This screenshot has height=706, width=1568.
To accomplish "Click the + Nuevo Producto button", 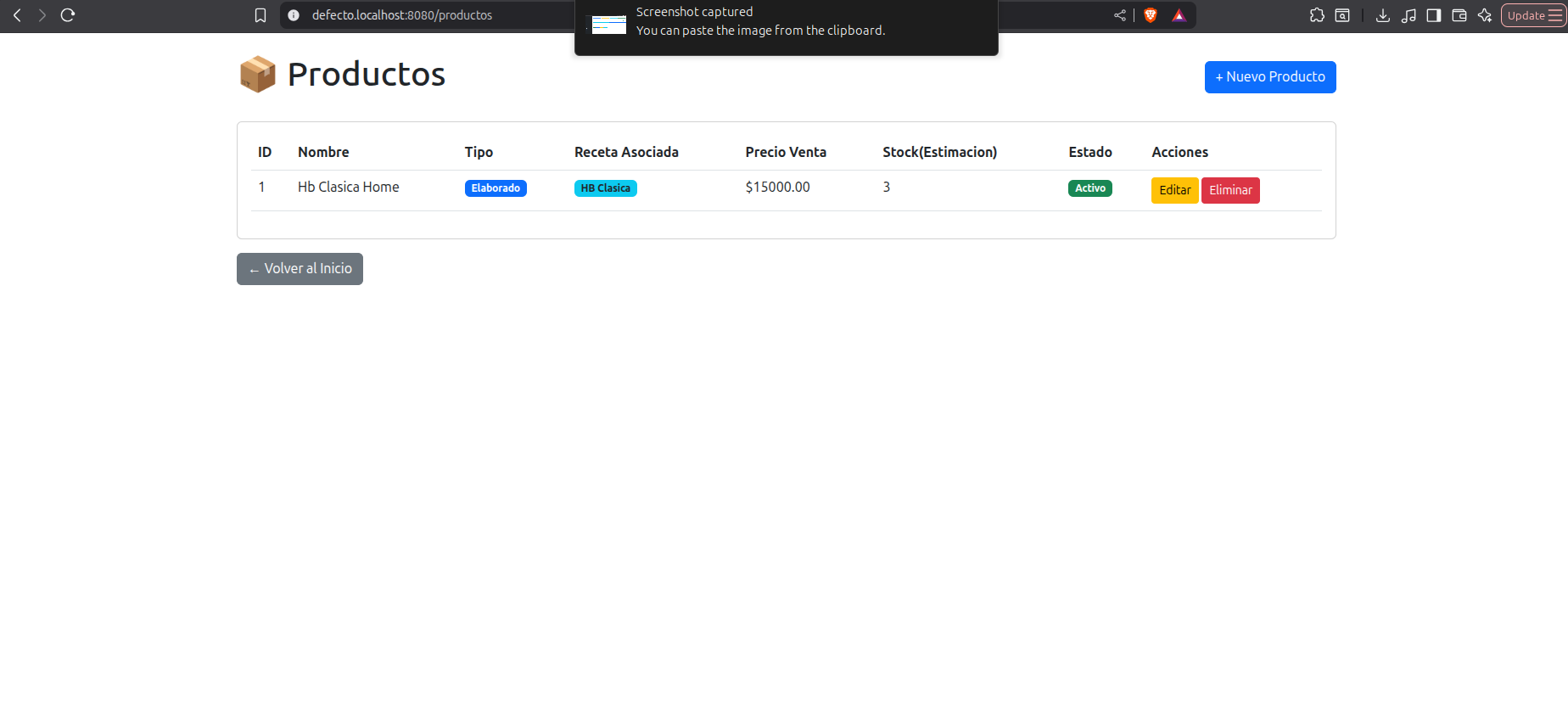I will point(1270,77).
